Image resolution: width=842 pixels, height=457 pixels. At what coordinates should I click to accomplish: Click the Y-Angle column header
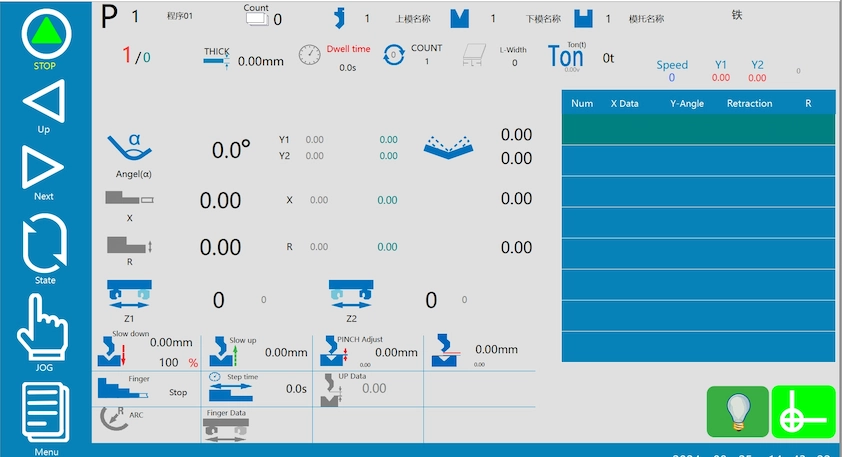click(x=687, y=103)
